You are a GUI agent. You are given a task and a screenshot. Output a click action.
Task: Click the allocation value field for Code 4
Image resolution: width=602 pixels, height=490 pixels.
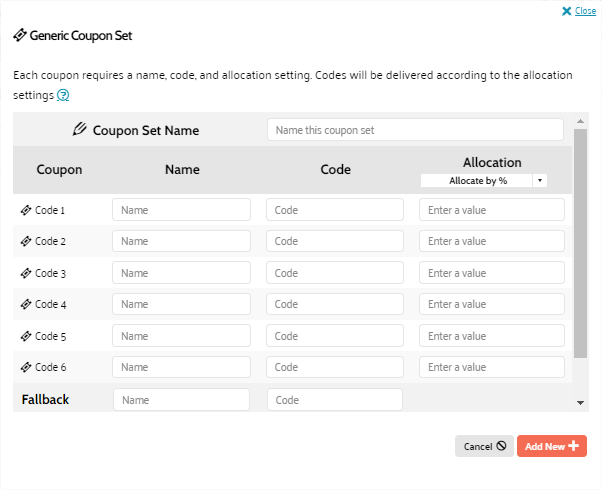[492, 304]
